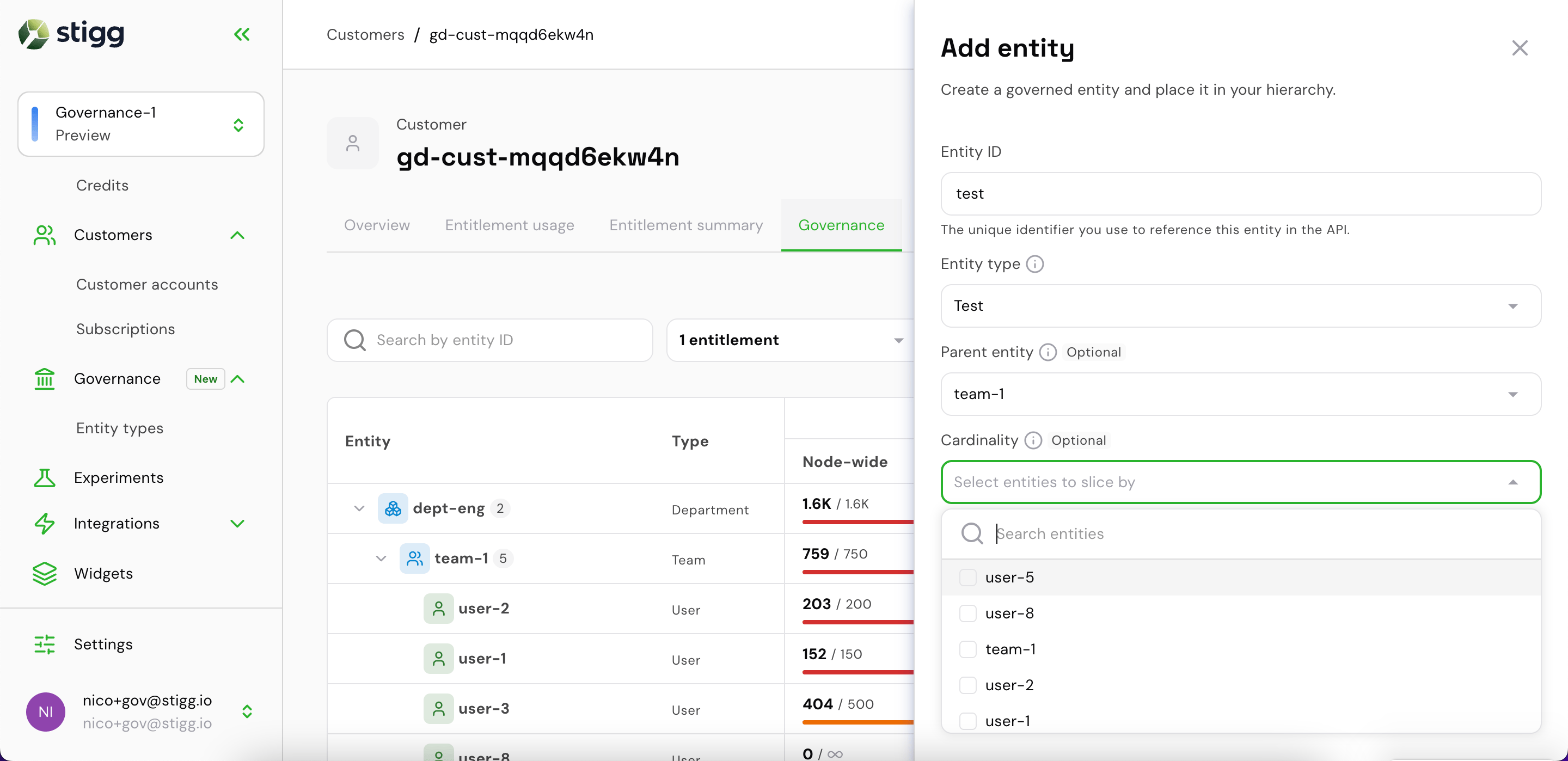The width and height of the screenshot is (1568, 761).
Task: Go to Customers breadcrumb link
Action: click(365, 35)
